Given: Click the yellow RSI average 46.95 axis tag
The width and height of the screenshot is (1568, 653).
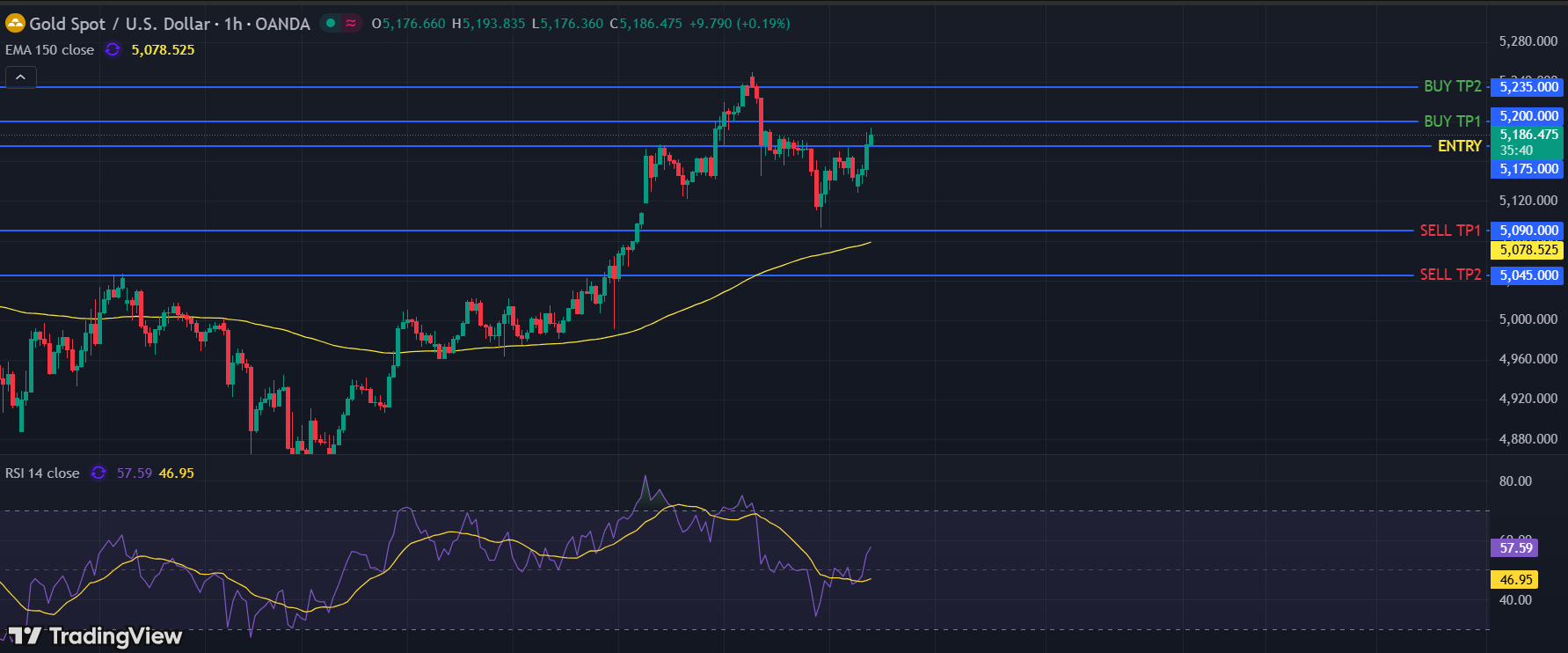Looking at the screenshot, I should [x=1515, y=580].
